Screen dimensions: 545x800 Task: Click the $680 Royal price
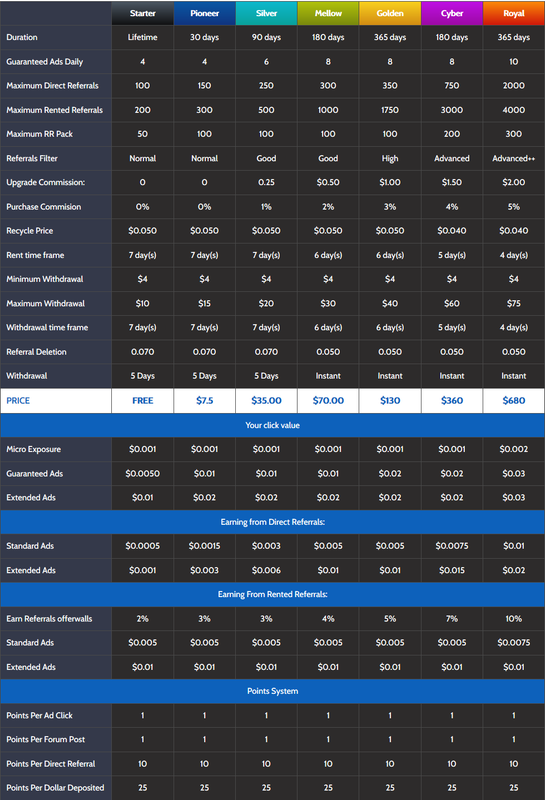(x=514, y=401)
